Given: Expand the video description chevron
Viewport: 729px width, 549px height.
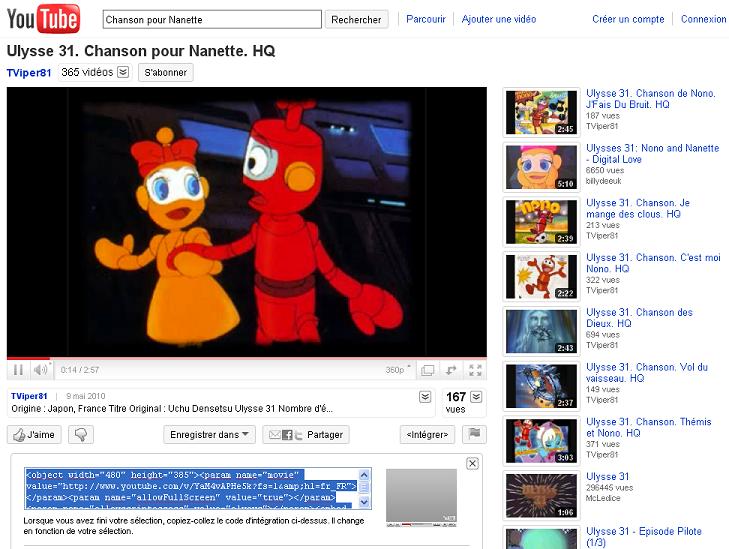Looking at the screenshot, I should click(425, 397).
